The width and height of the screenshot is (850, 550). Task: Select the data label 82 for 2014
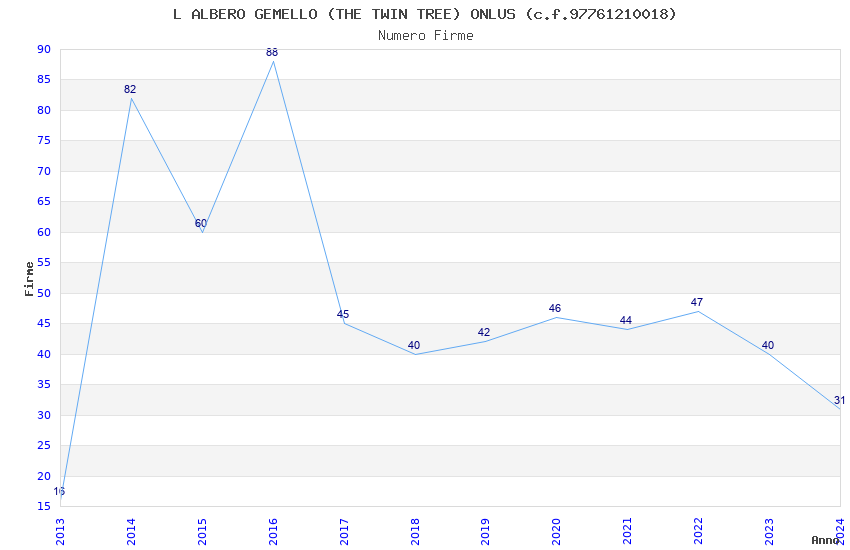pos(130,89)
